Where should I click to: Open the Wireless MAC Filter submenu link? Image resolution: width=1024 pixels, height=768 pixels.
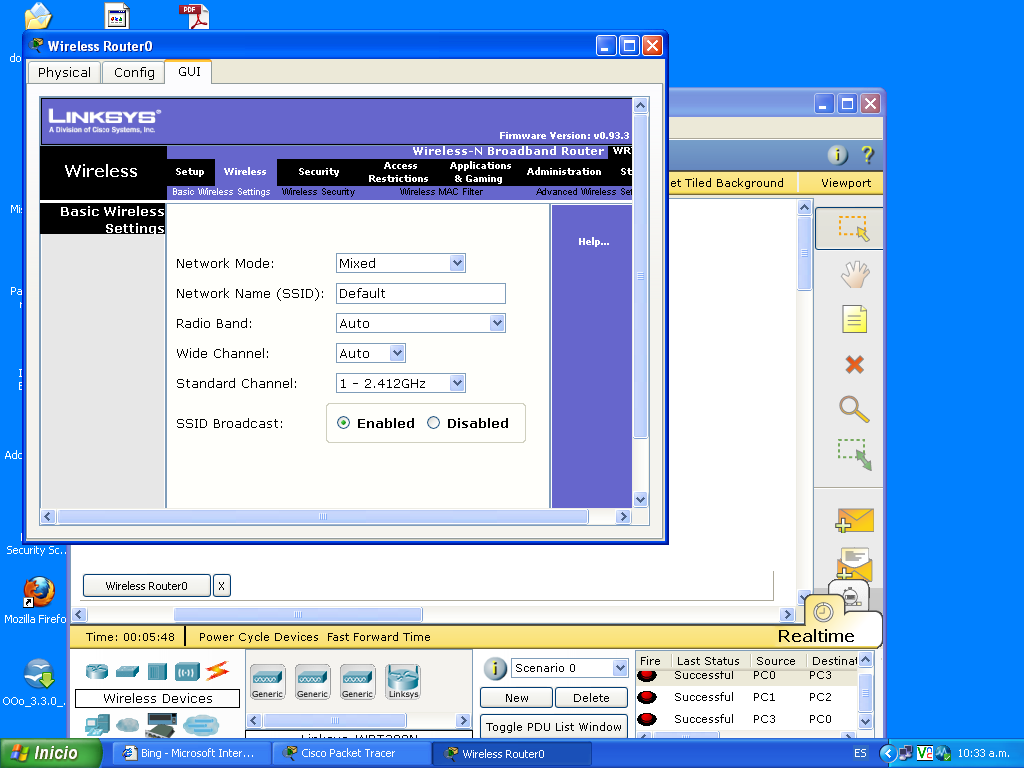coord(441,192)
